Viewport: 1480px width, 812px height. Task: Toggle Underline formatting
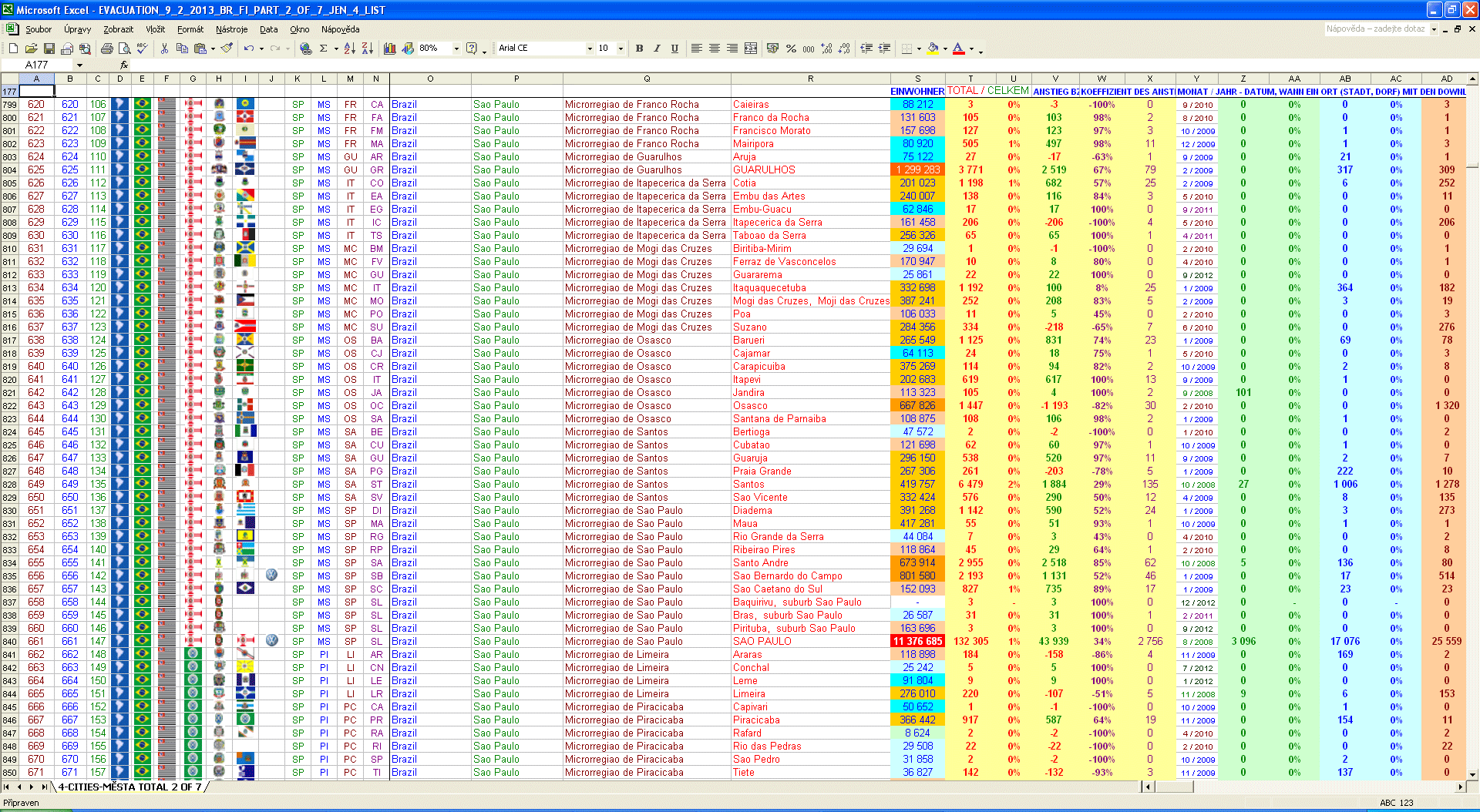pos(674,49)
